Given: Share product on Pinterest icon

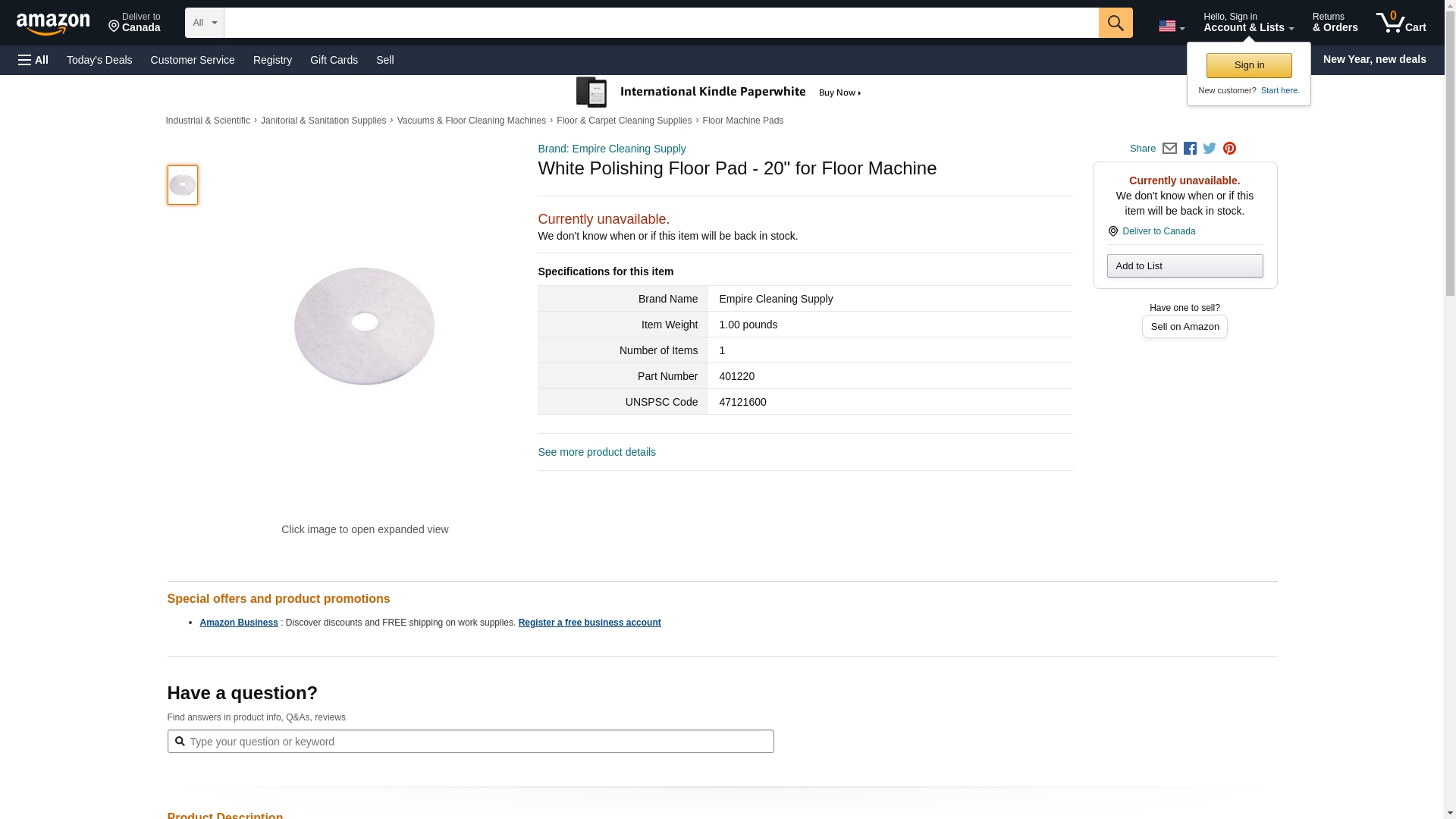Looking at the screenshot, I should click(x=1229, y=149).
